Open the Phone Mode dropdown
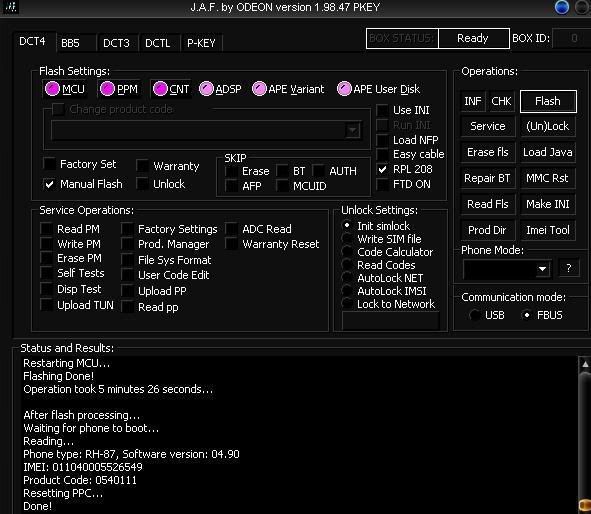The width and height of the screenshot is (591, 514). [542, 269]
